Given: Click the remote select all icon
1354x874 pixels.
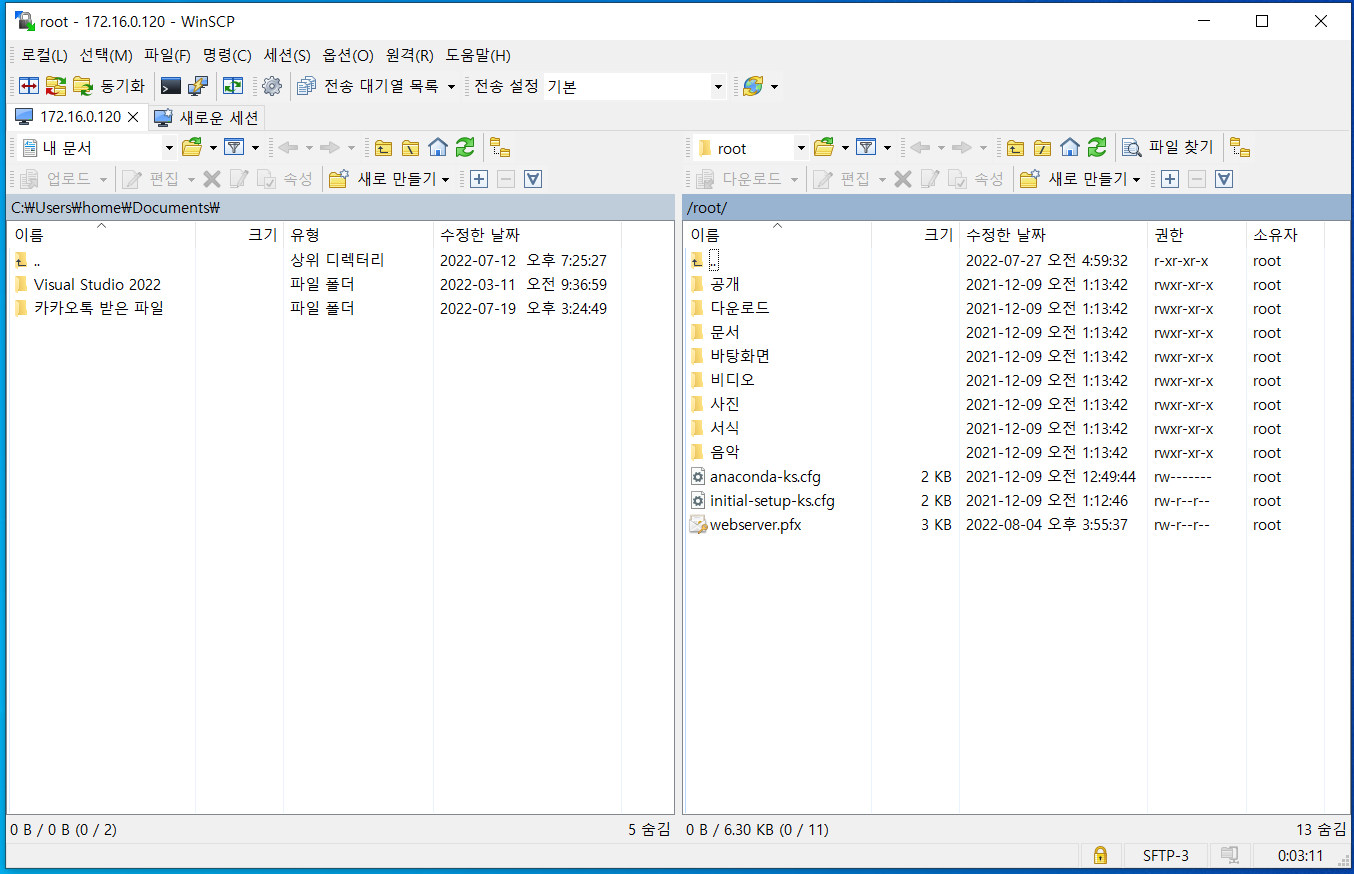Looking at the screenshot, I should (1224, 179).
